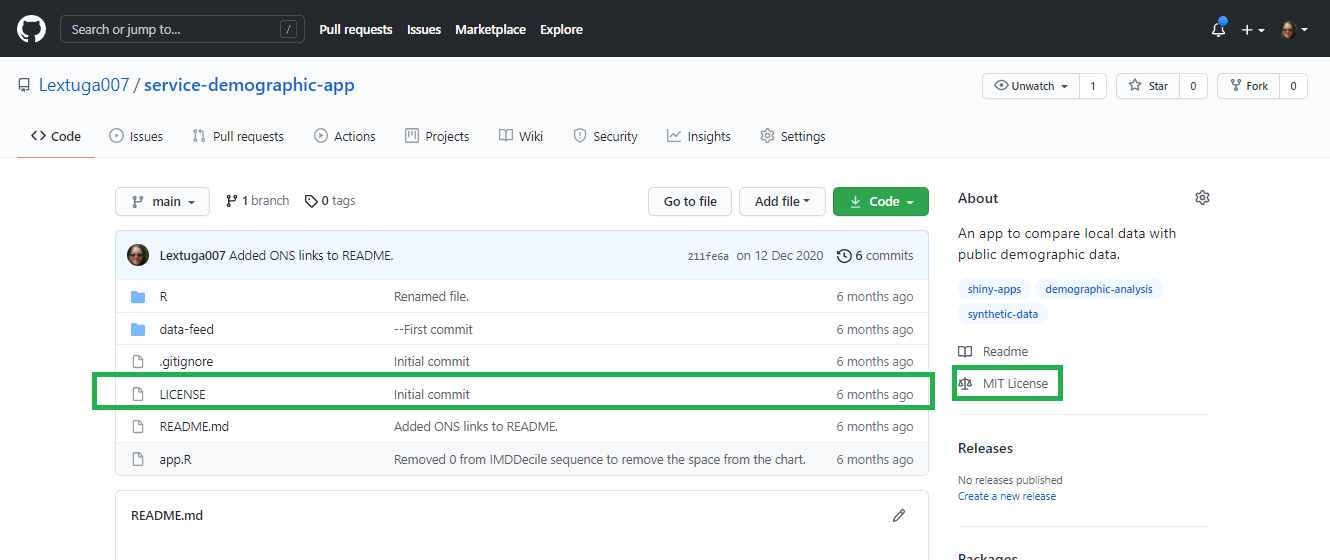The height and width of the screenshot is (560, 1330).
Task: Open the 'Removed 0 from IMDDecile' commit message
Action: (x=600, y=459)
